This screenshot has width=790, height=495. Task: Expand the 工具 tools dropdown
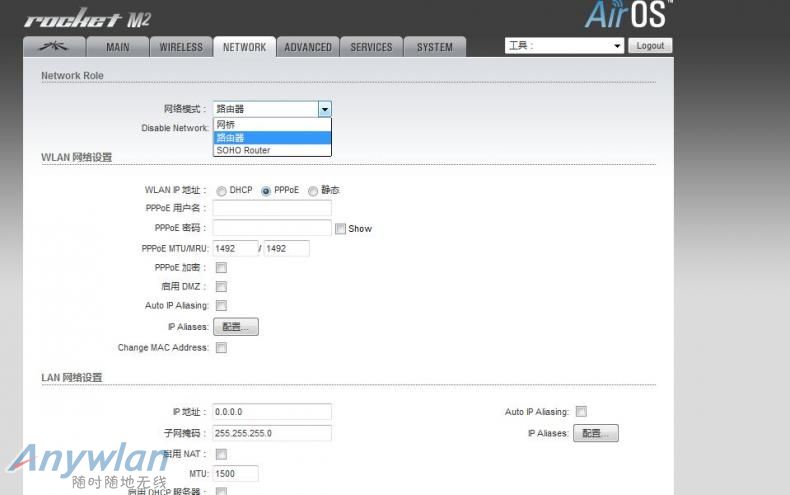coord(564,46)
